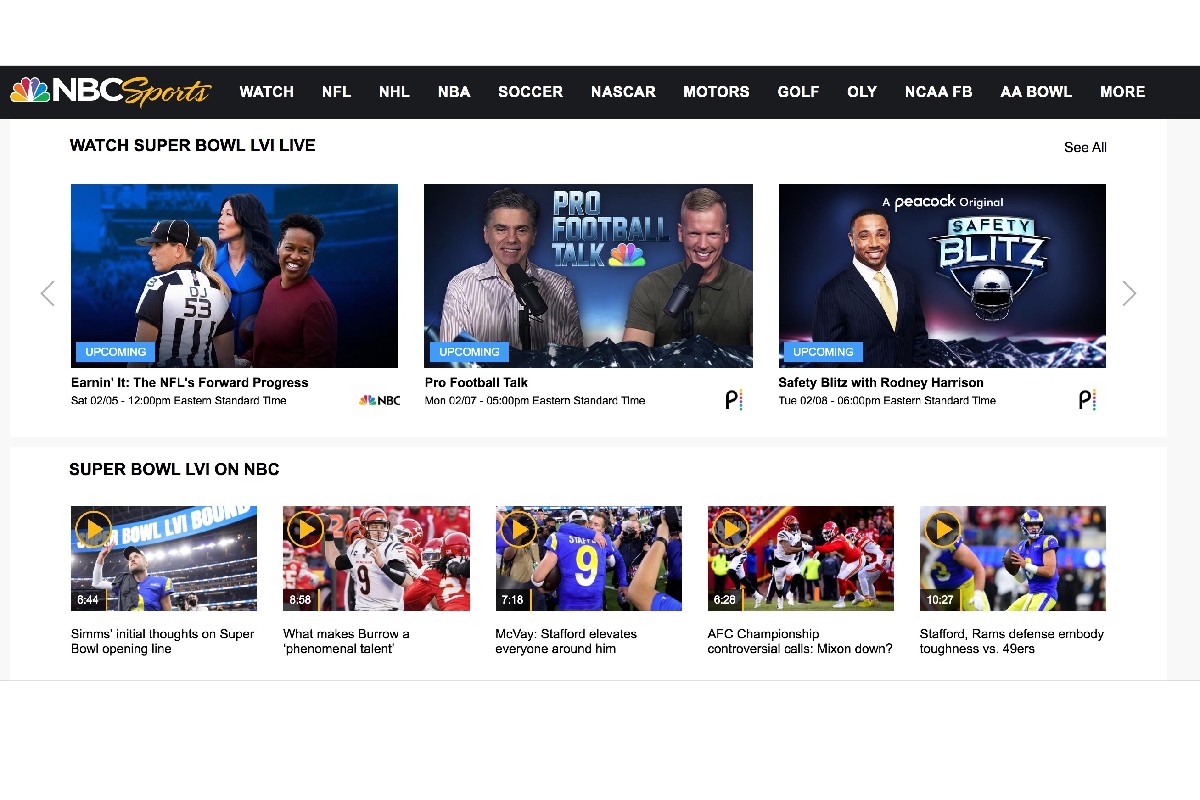Screen dimensions: 1200x800
Task: Click the NBC logo under Earnin' It
Action: click(x=380, y=400)
